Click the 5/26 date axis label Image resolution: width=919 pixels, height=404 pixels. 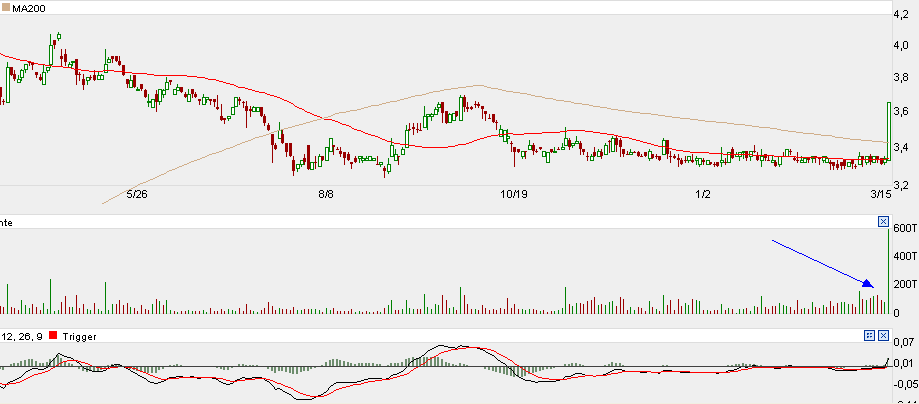pyautogui.click(x=137, y=194)
